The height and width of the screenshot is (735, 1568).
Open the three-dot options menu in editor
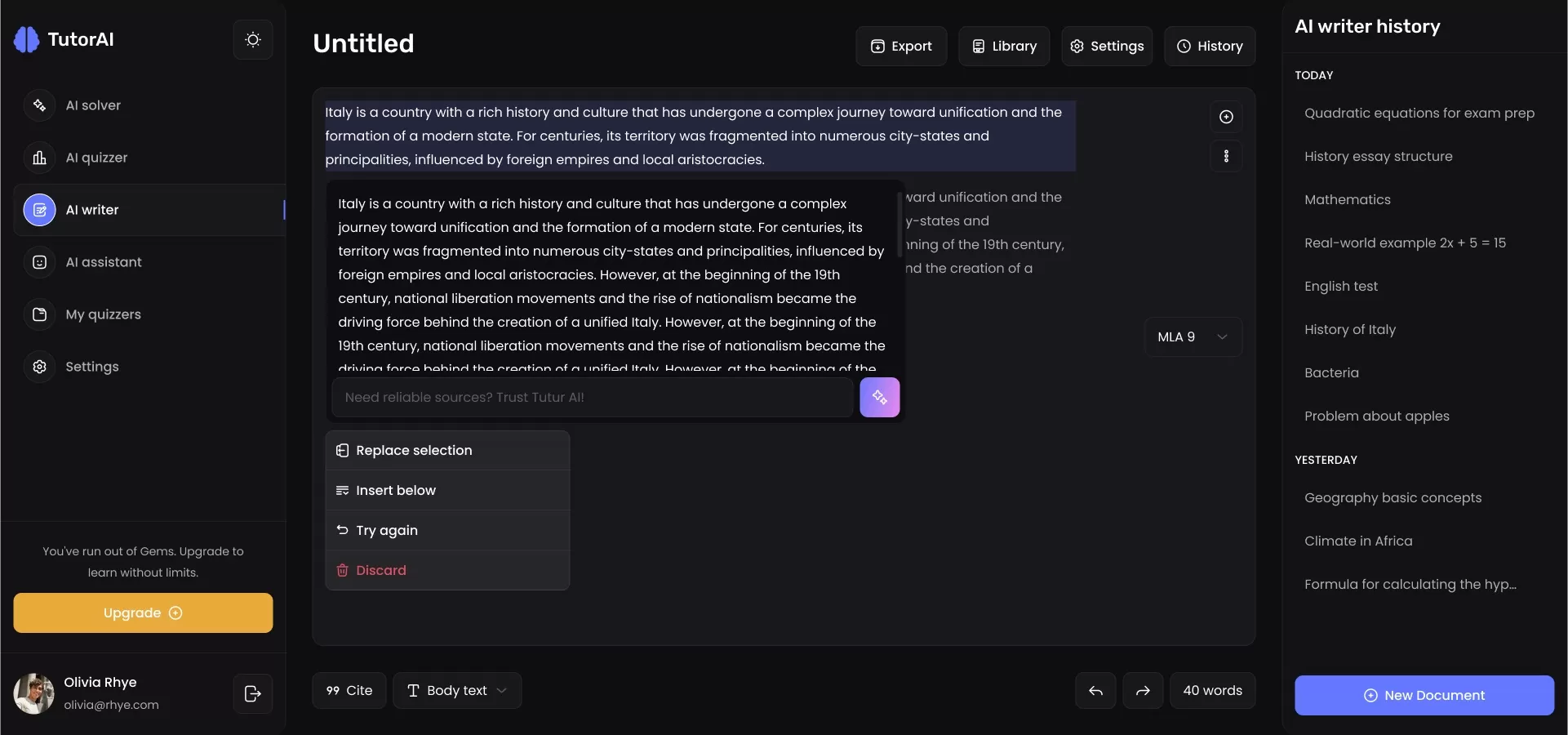pyautogui.click(x=1225, y=156)
